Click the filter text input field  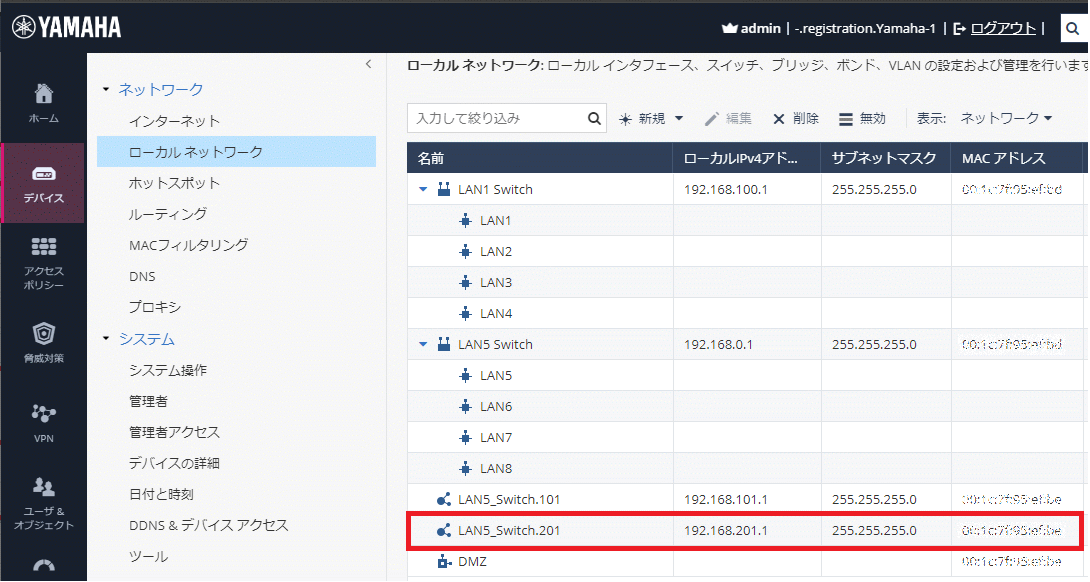click(495, 118)
